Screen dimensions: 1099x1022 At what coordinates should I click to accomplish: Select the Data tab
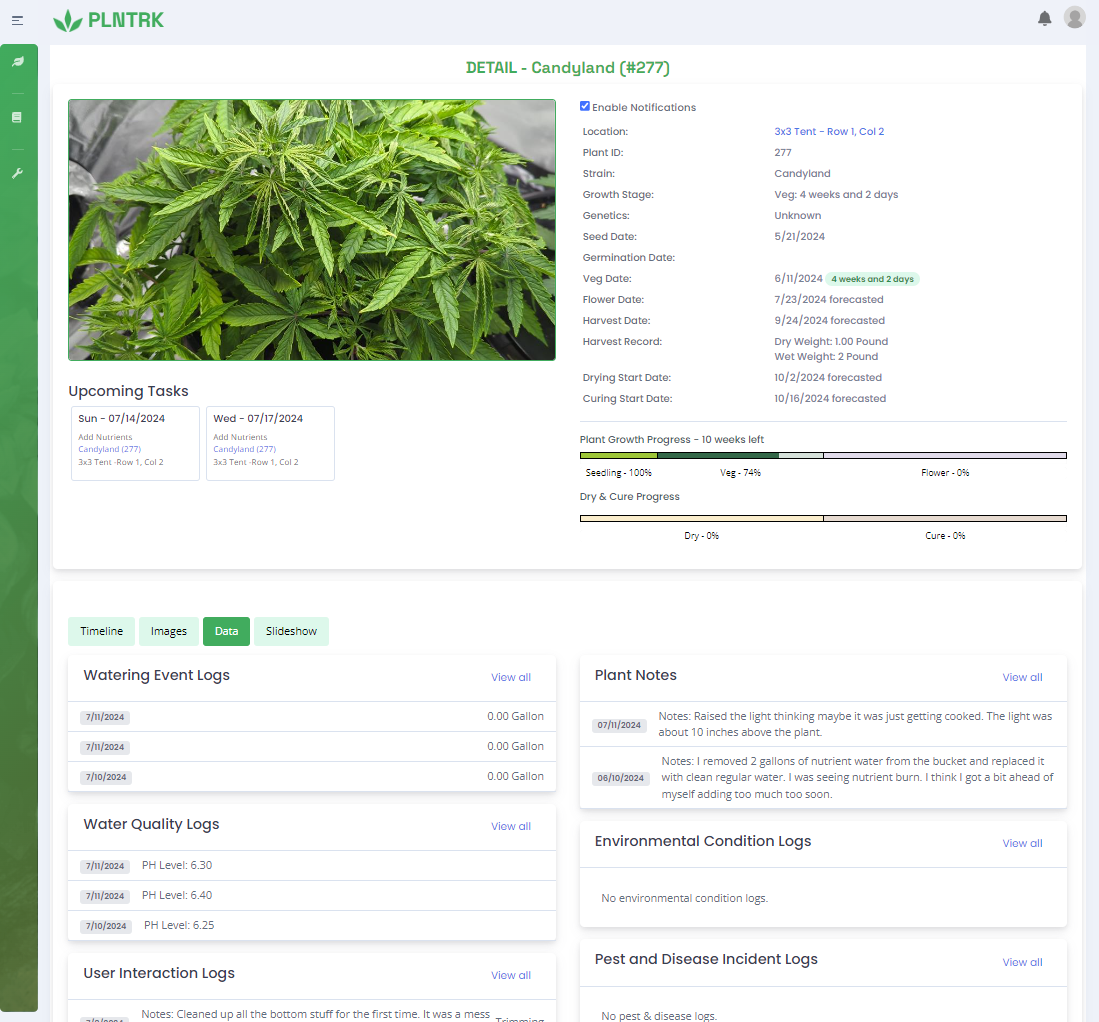pyautogui.click(x=226, y=632)
